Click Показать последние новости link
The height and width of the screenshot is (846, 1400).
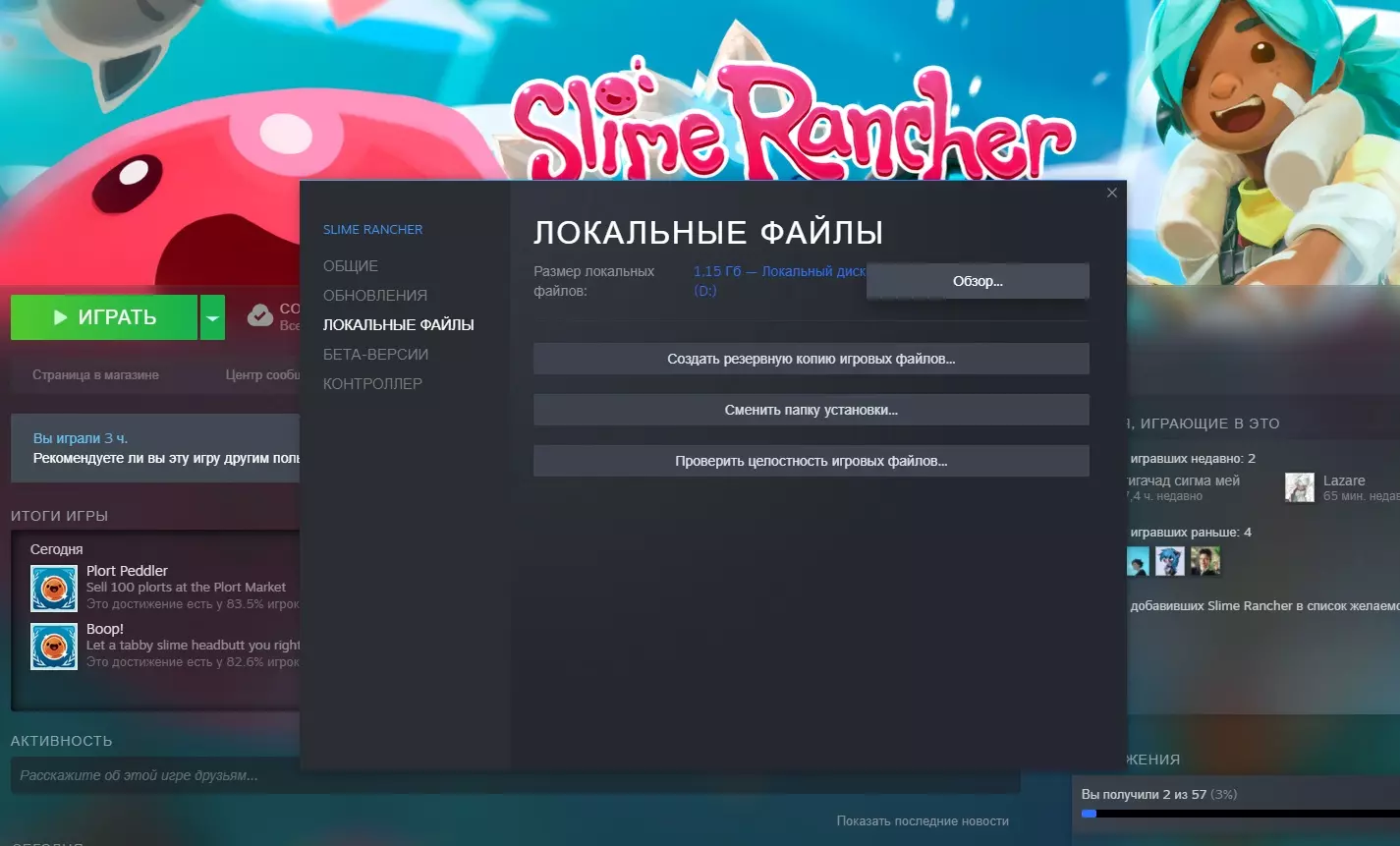tap(923, 820)
